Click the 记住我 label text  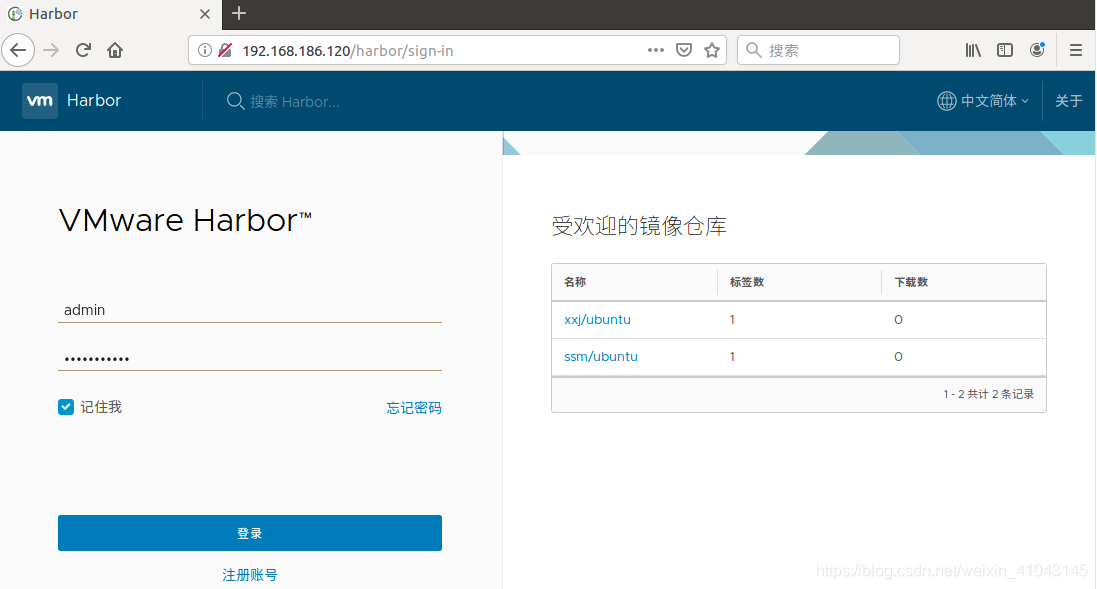pos(101,407)
